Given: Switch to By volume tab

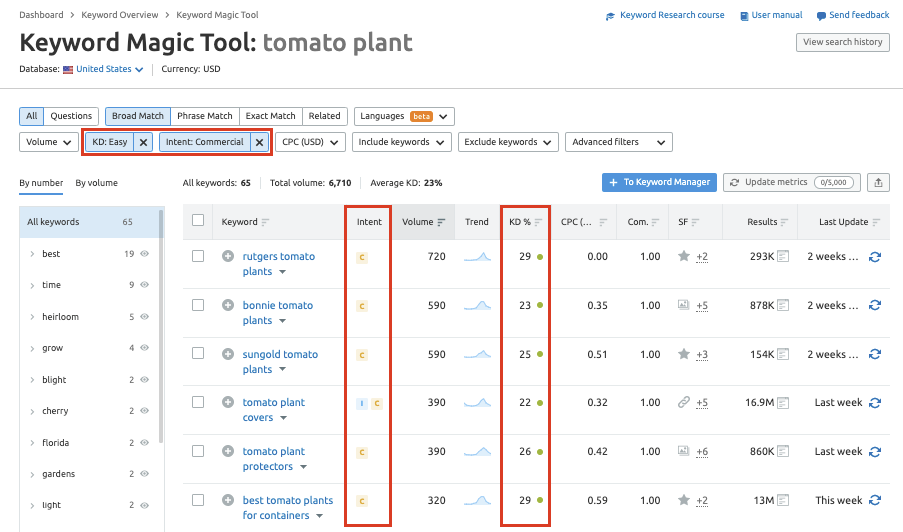Looking at the screenshot, I should pos(96,183).
